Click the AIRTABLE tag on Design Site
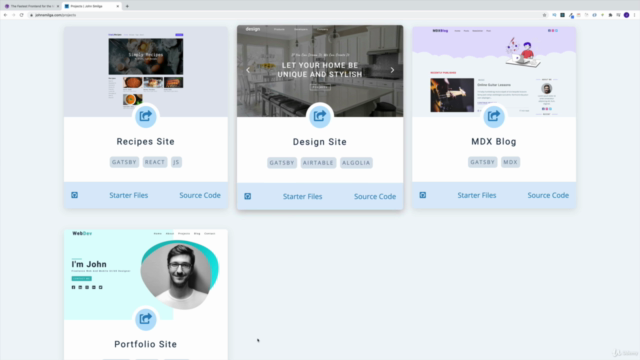The image size is (640, 360). 318,163
